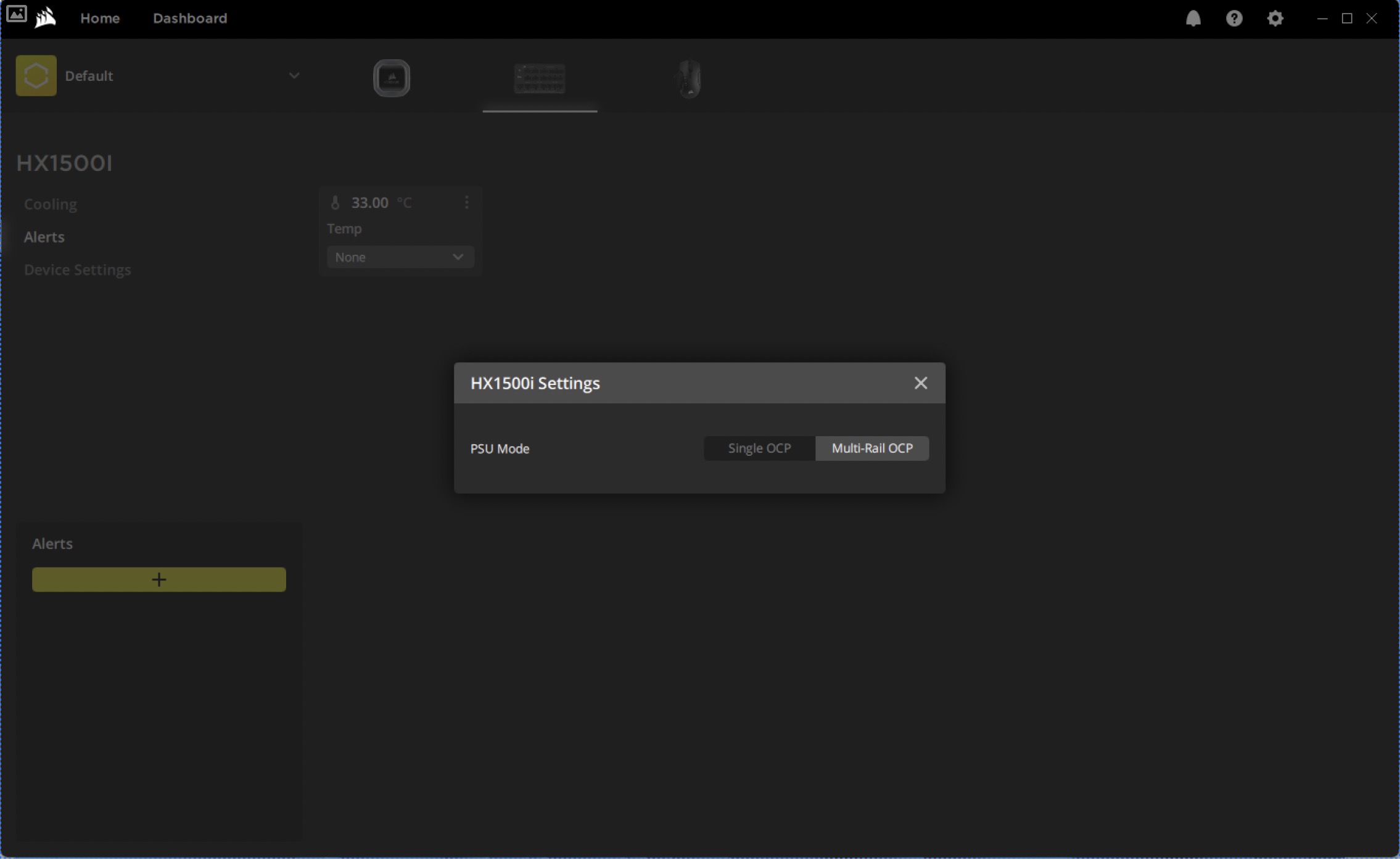Select Multi-Rail OCP PSU mode

(x=871, y=449)
